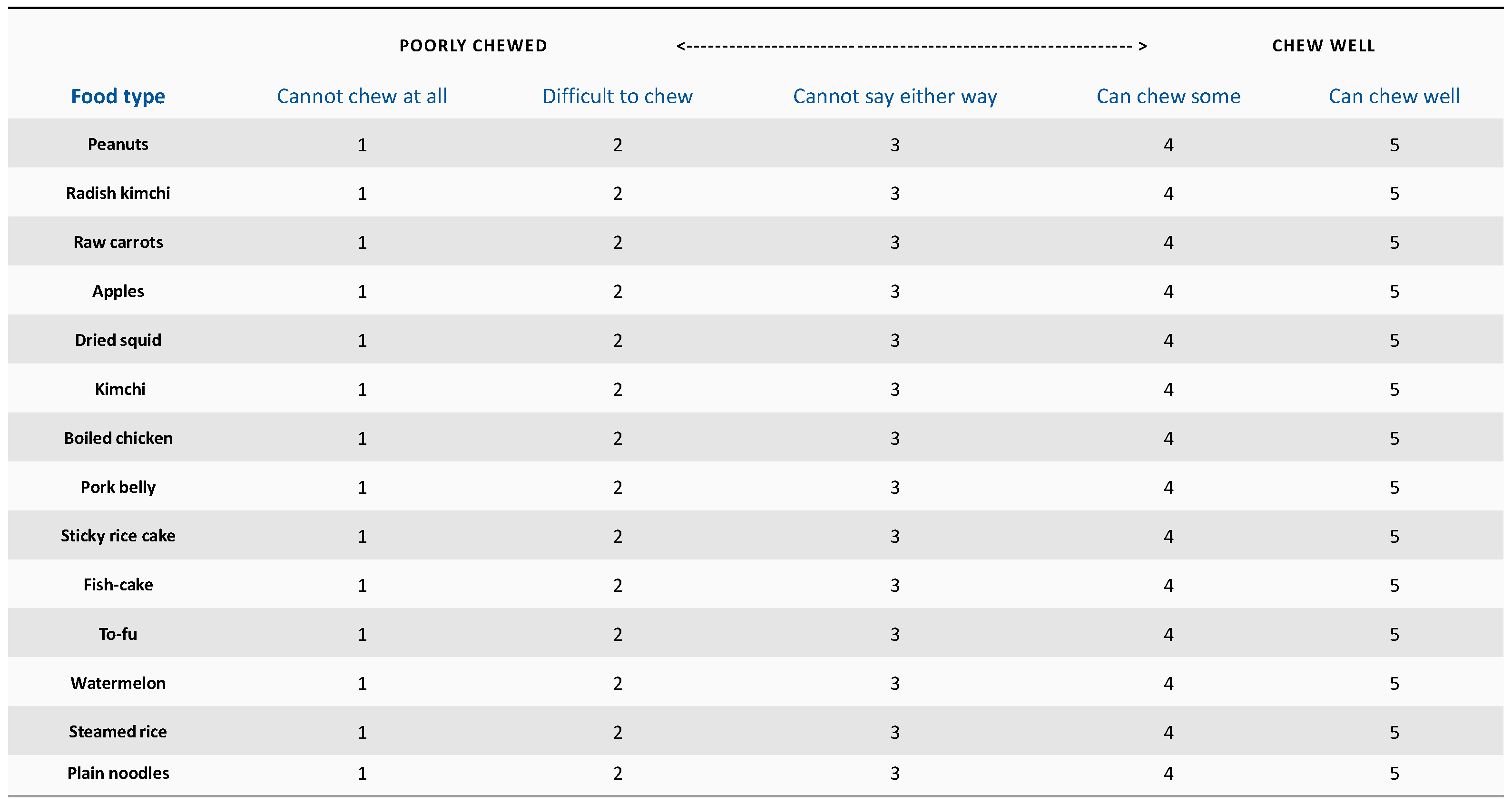The height and width of the screenshot is (804, 1512).
Task: Select score 5 for Watermelon
Action: point(1394,684)
